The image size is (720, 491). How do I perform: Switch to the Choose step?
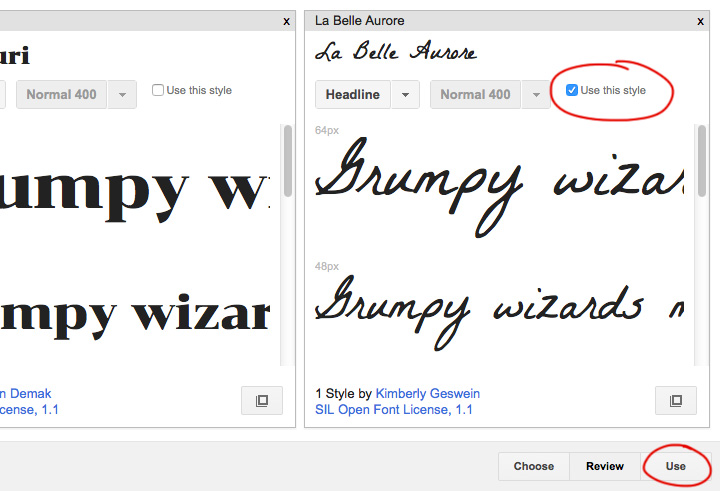[534, 466]
